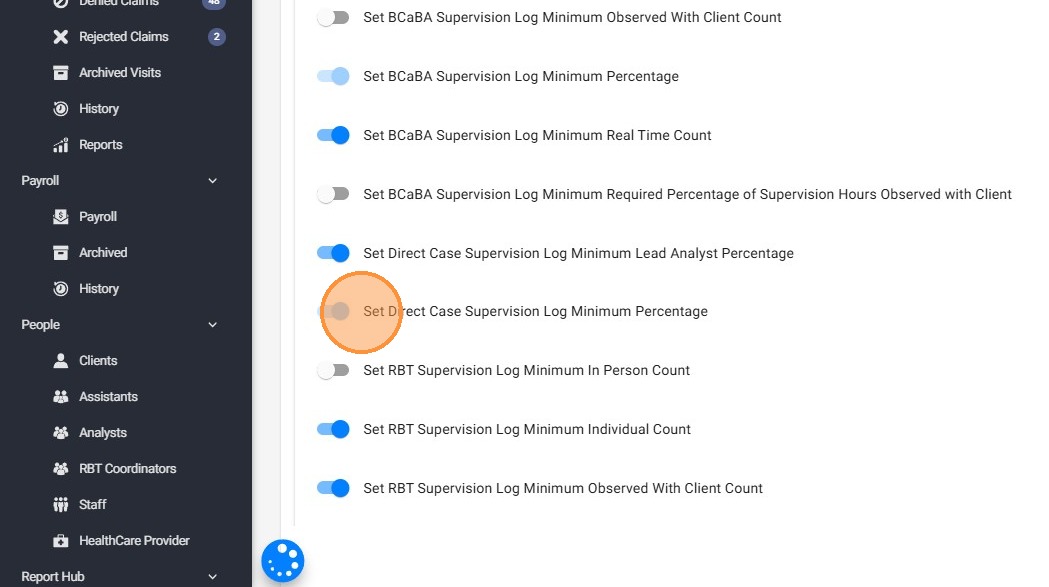Open RBT Coordinators in the sidebar

coord(127,469)
